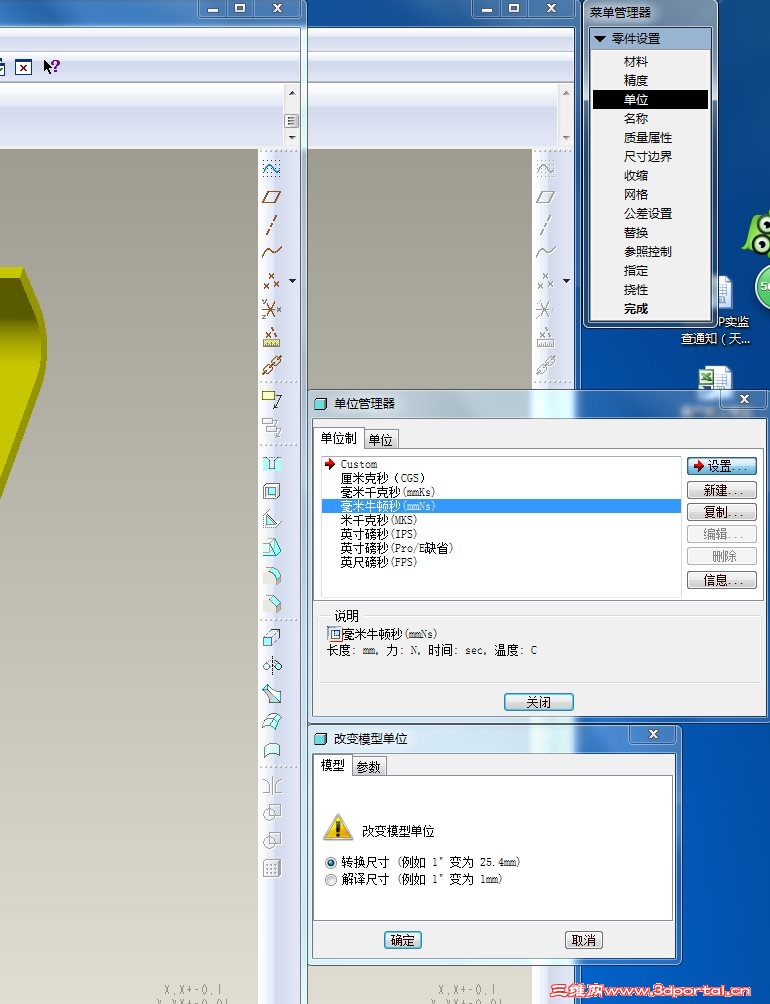770x1004 pixels.
Task: Click the 新建... button
Action: click(x=722, y=490)
